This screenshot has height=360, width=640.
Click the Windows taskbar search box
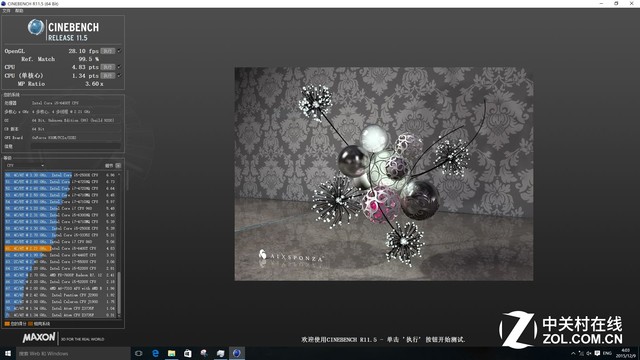tap(73, 353)
